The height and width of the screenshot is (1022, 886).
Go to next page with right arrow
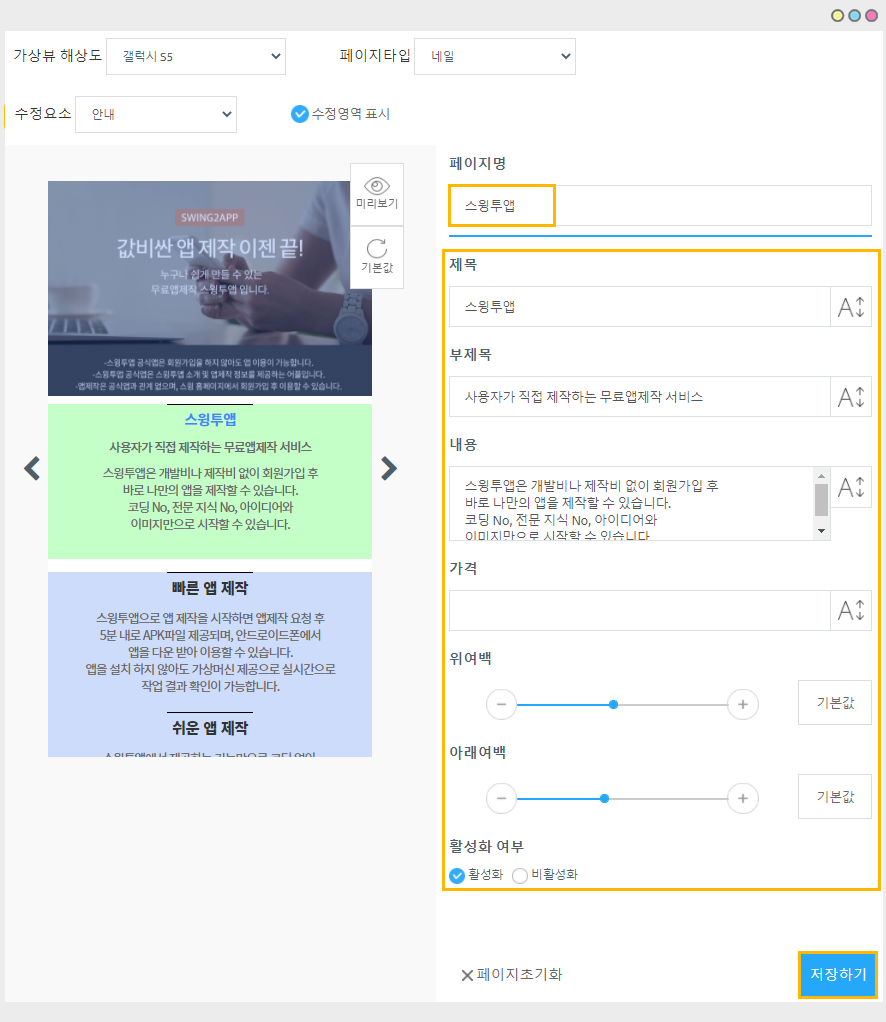(389, 468)
